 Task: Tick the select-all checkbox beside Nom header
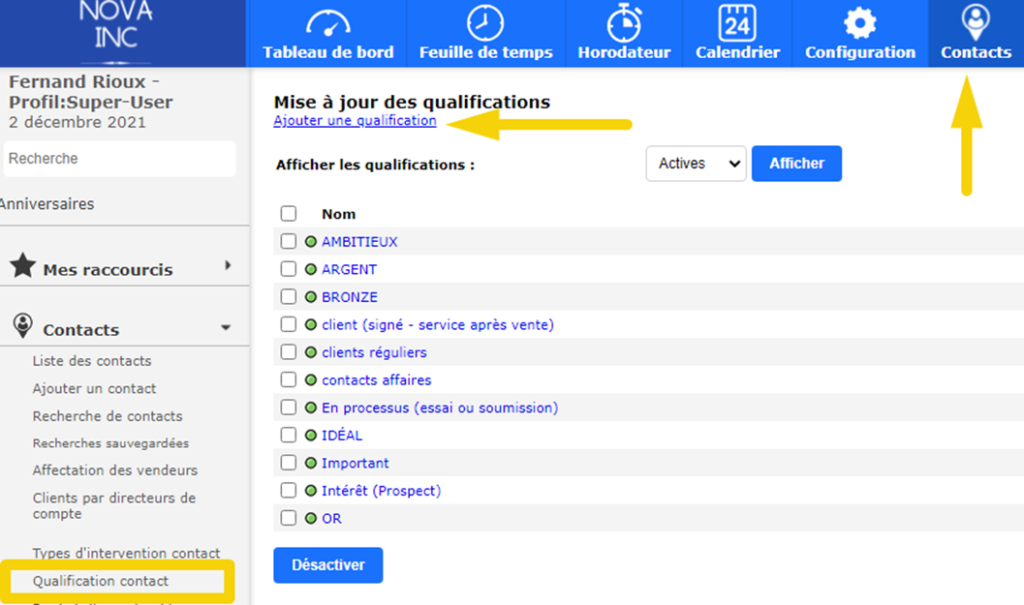click(x=288, y=213)
